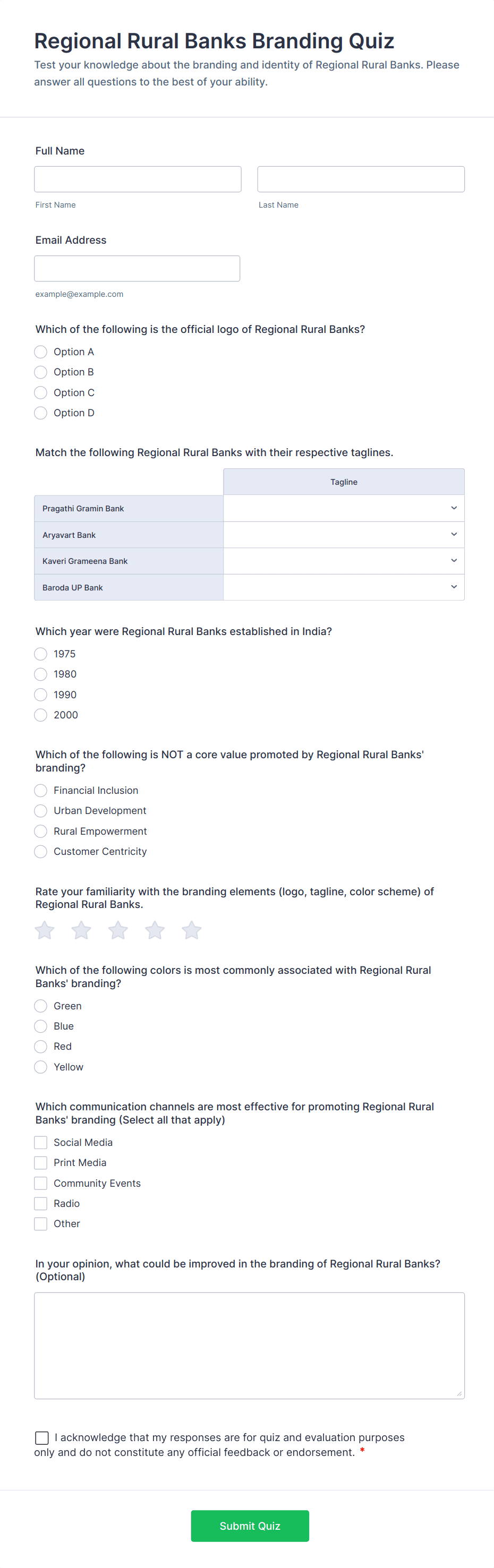494x1568 pixels.
Task: Check the Print Media channel option
Action: (40, 1163)
